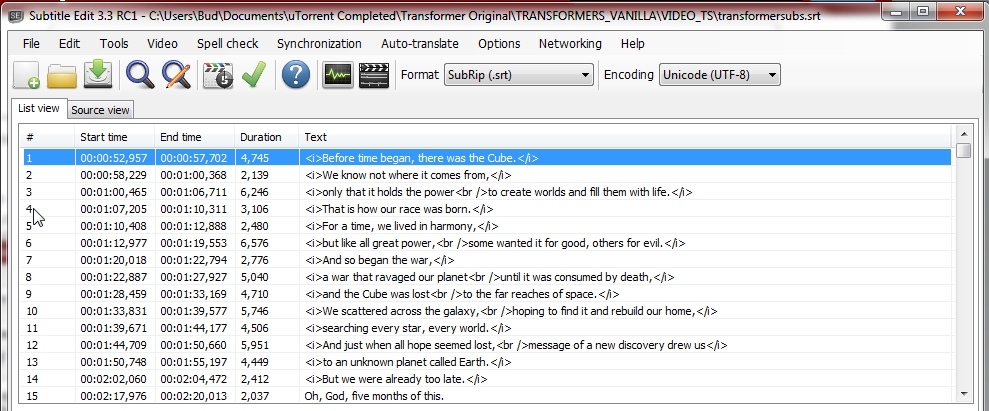Select line 'And just when all hope seemed lost,'
The height and width of the screenshot is (411, 989).
click(x=487, y=345)
